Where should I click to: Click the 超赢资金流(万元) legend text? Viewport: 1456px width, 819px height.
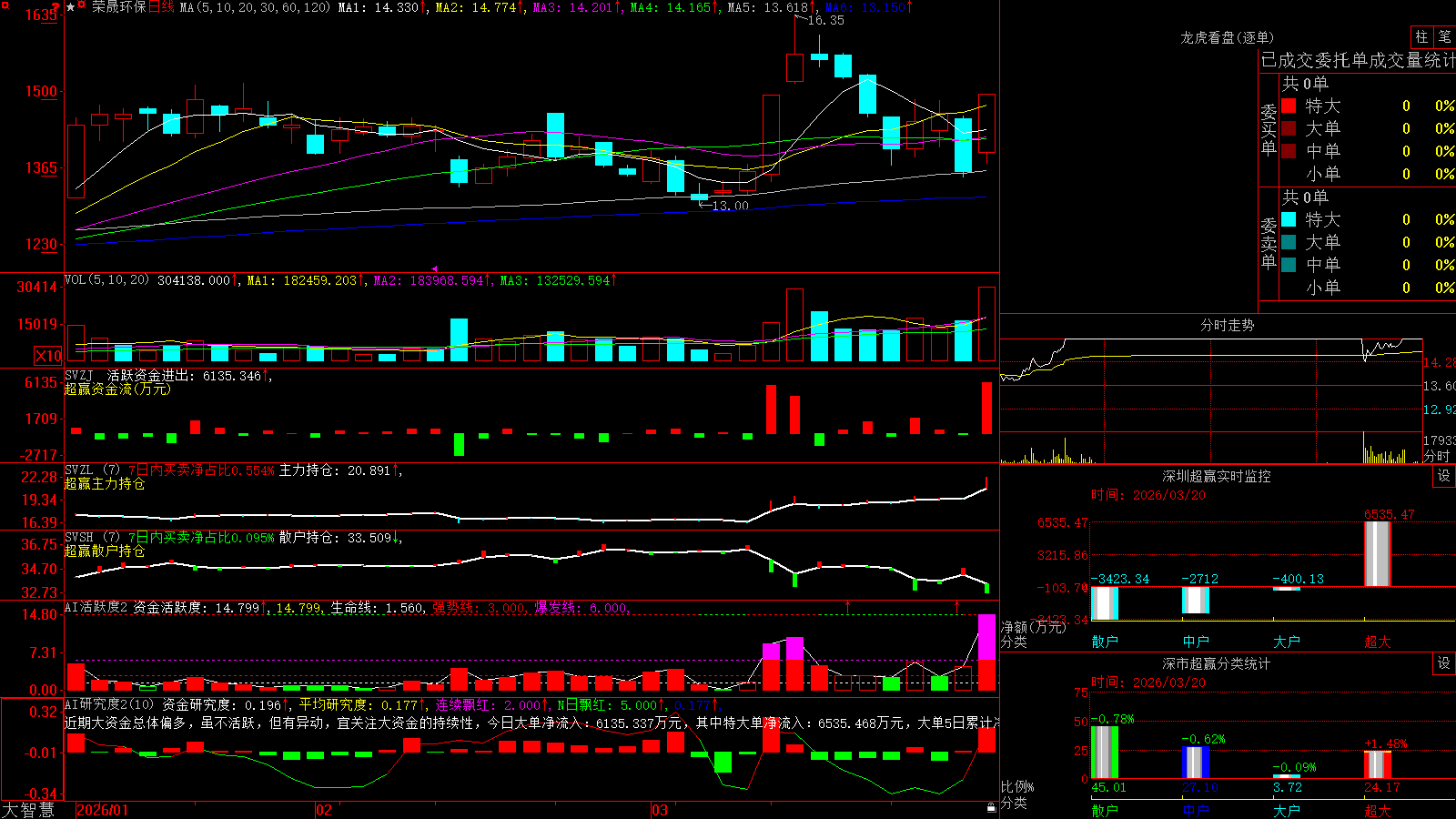(x=117, y=389)
